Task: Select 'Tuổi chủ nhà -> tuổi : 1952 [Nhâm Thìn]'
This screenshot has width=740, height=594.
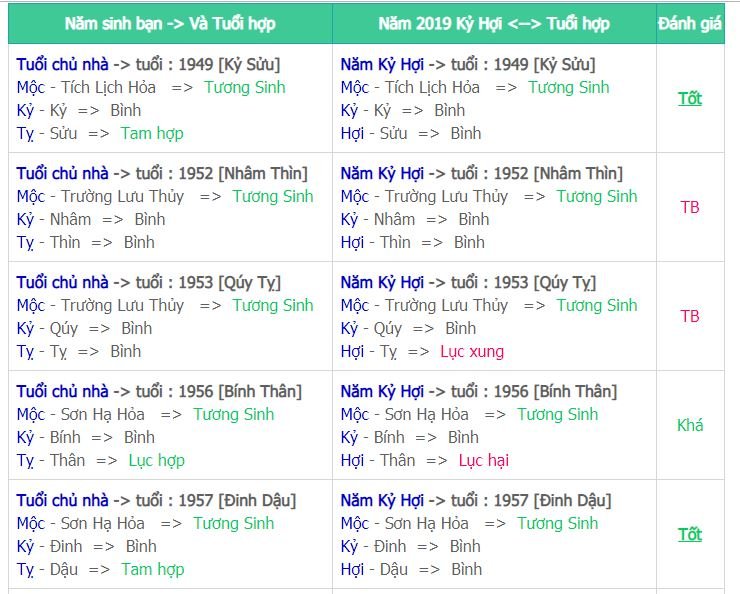Action: tap(162, 174)
